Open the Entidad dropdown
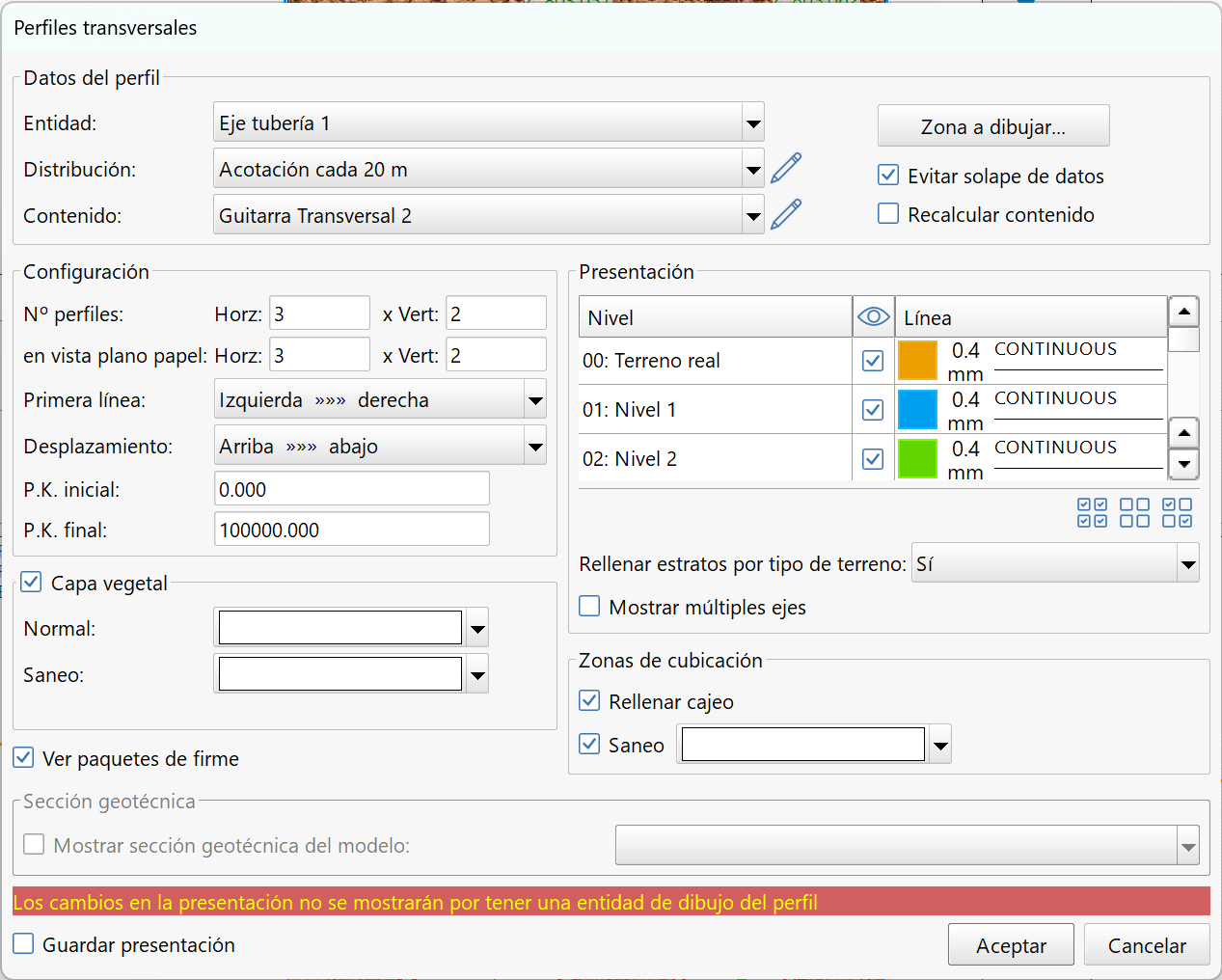This screenshot has width=1222, height=980. pyautogui.click(x=753, y=123)
